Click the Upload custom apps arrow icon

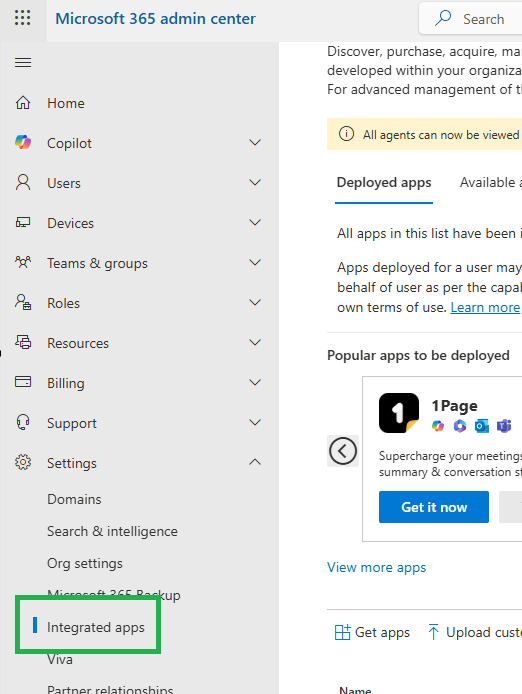pyautogui.click(x=433, y=632)
